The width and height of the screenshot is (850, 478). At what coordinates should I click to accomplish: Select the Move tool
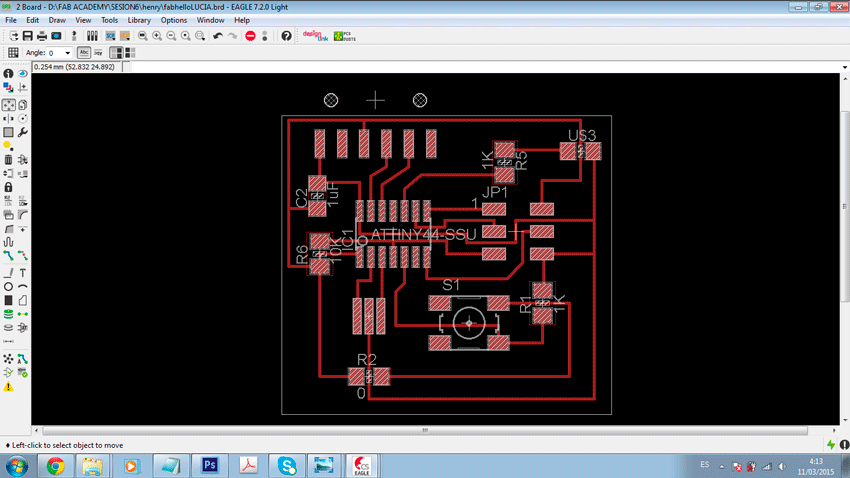tap(8, 105)
